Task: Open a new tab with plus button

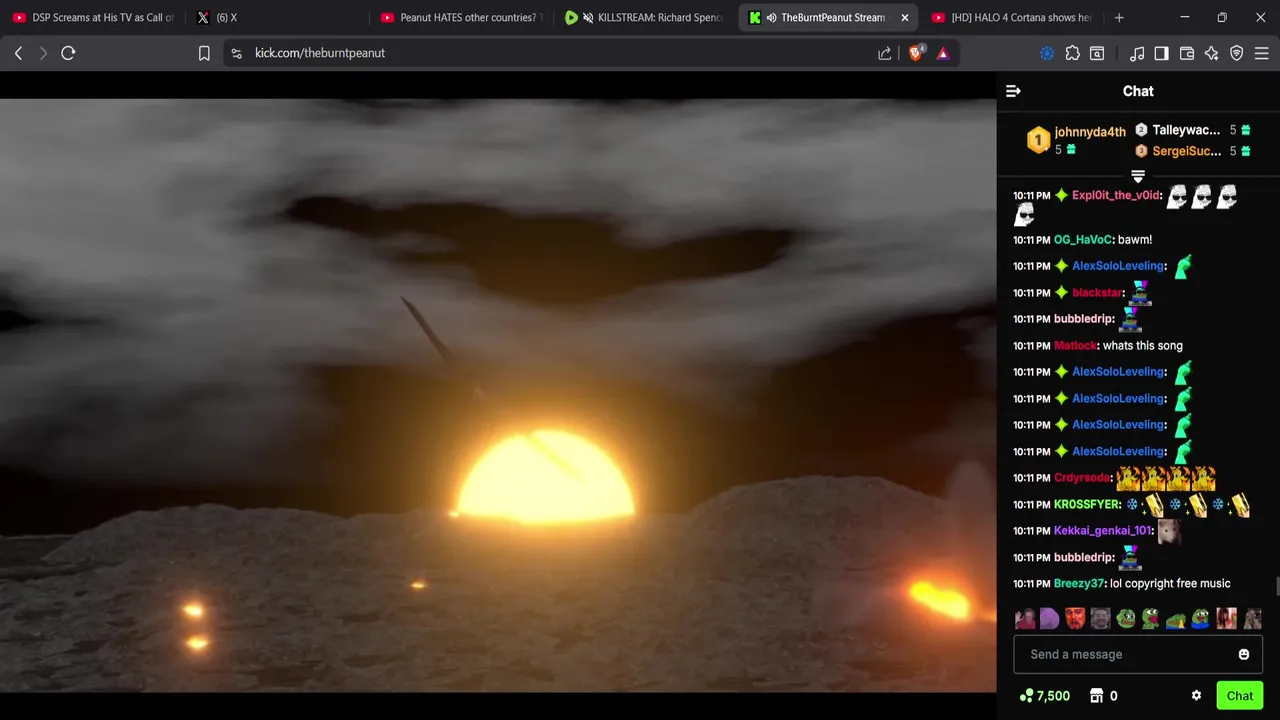Action: click(1119, 17)
